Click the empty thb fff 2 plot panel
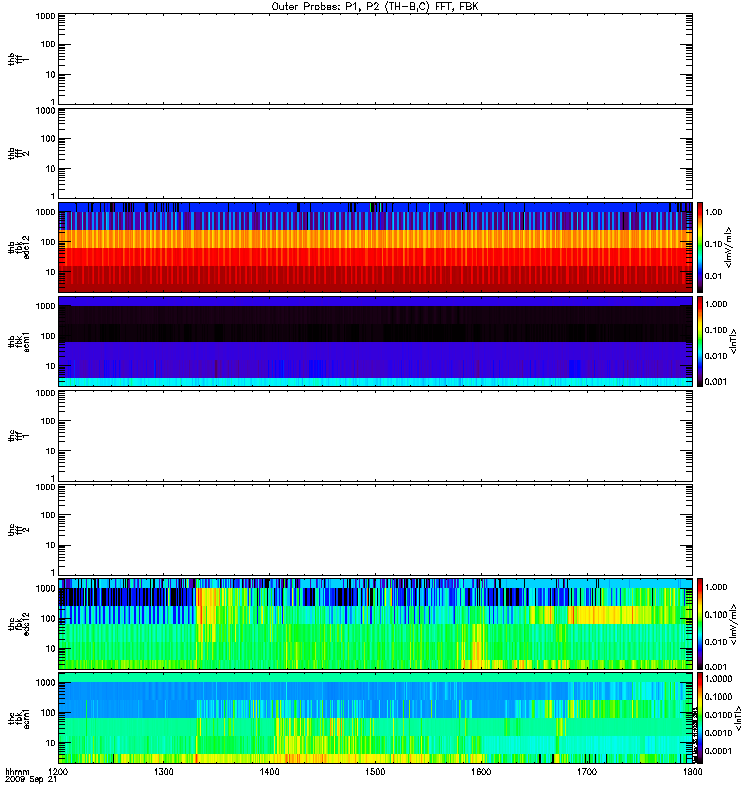The image size is (750, 800). click(375, 153)
